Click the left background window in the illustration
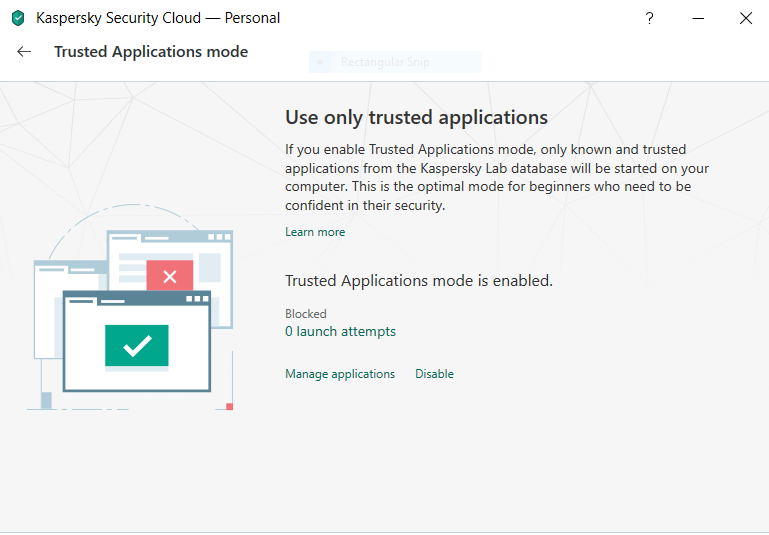 pyautogui.click(x=47, y=310)
